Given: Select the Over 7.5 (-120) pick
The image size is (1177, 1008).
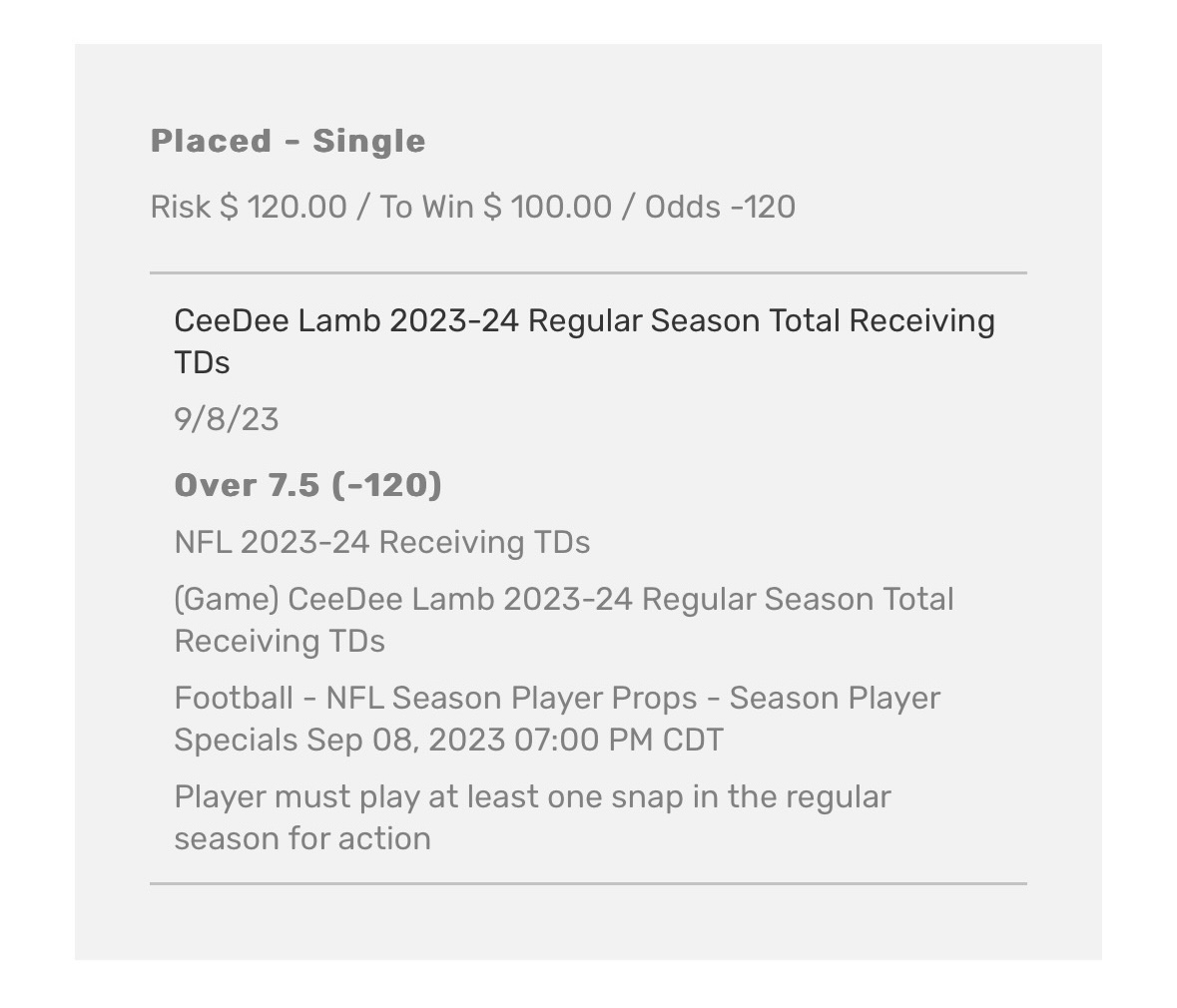Looking at the screenshot, I should click(x=307, y=485).
